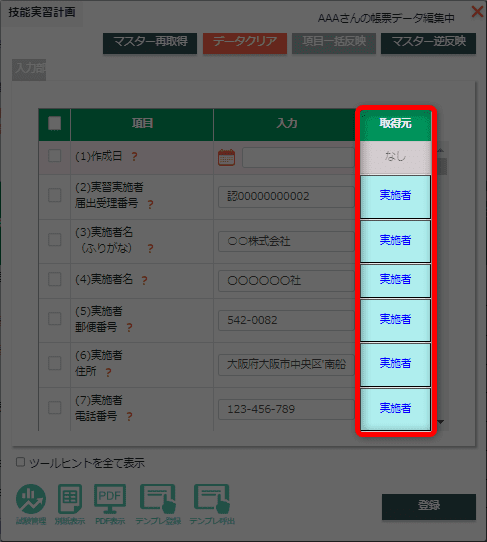Check the (2)実習実施者 届出受理番号 row checkbox
This screenshot has height=542, width=487.
click(55, 195)
